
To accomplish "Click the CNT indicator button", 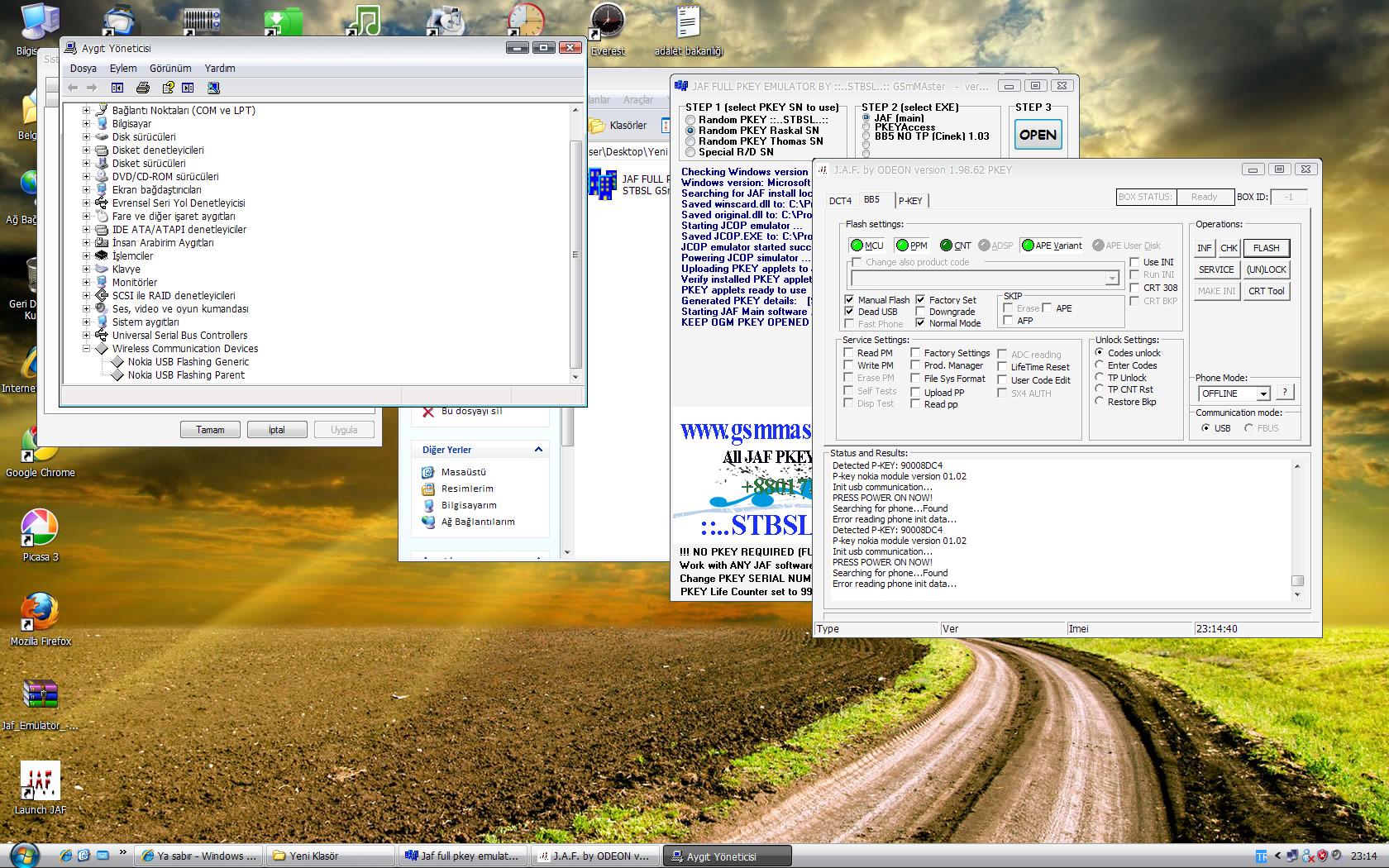I will click(956, 246).
